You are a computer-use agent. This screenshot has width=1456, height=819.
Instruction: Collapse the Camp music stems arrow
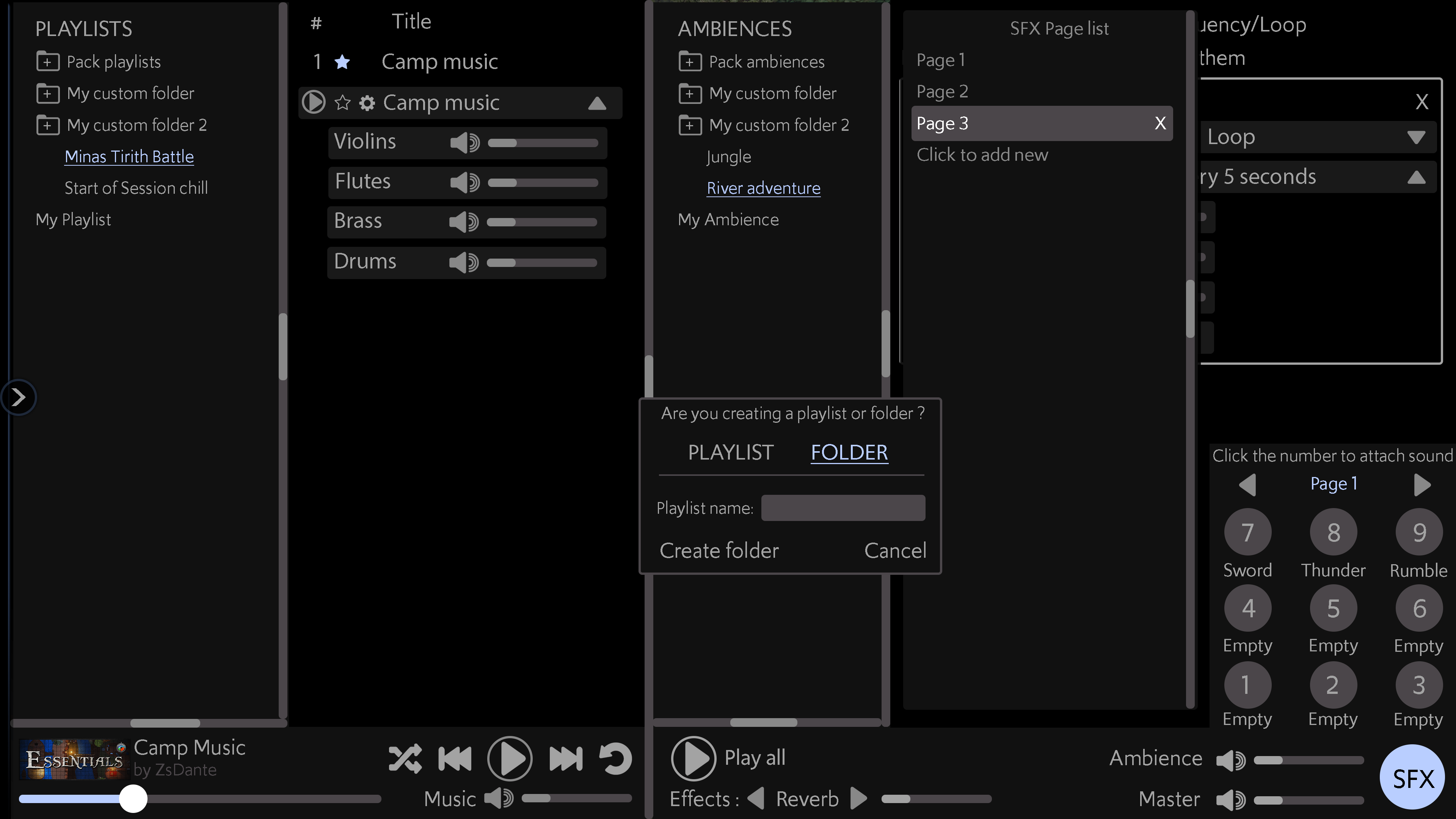(597, 104)
